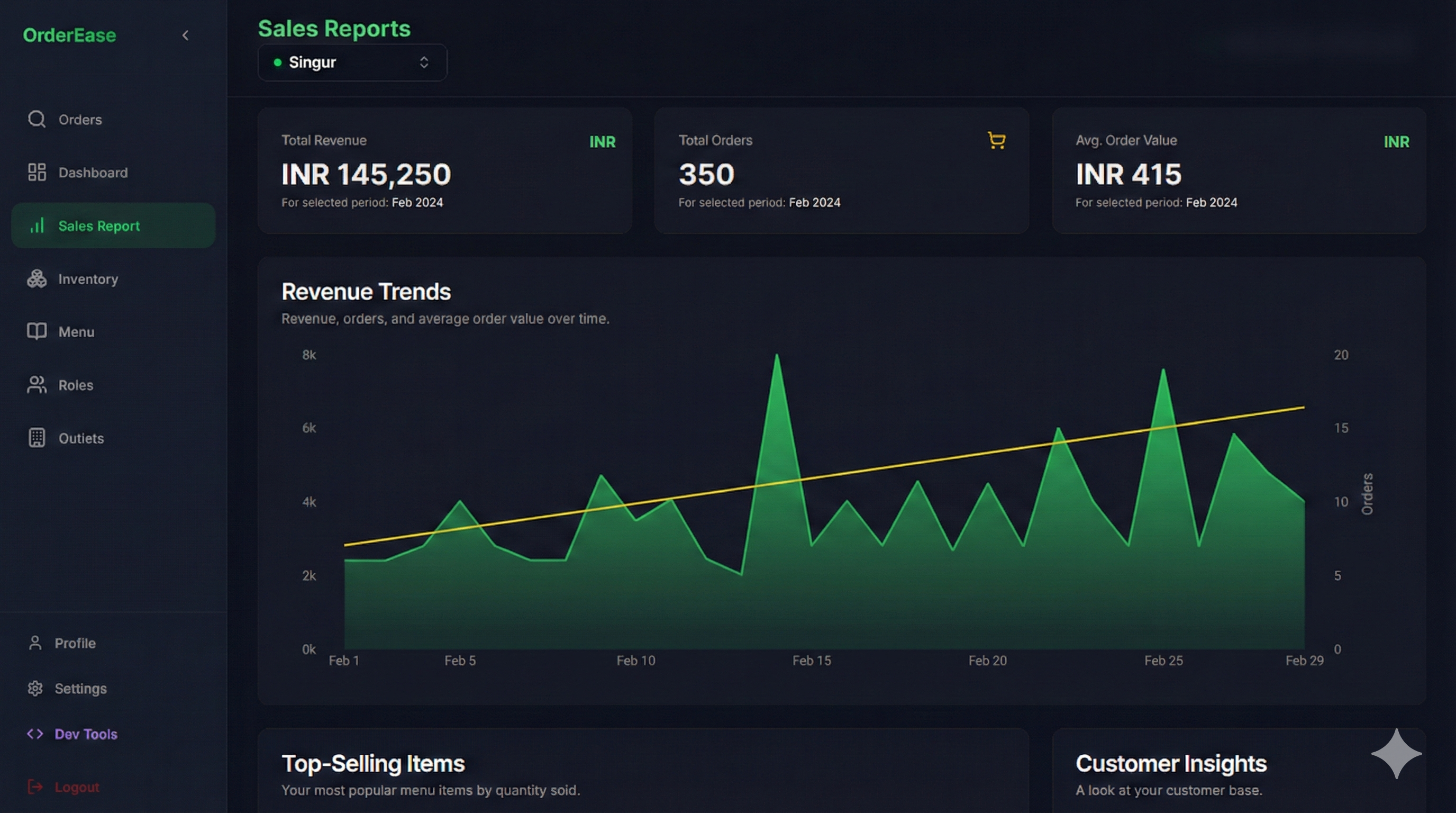Click the Top-Selling Items heading
Viewport: 1456px width, 813px height.
click(x=373, y=764)
